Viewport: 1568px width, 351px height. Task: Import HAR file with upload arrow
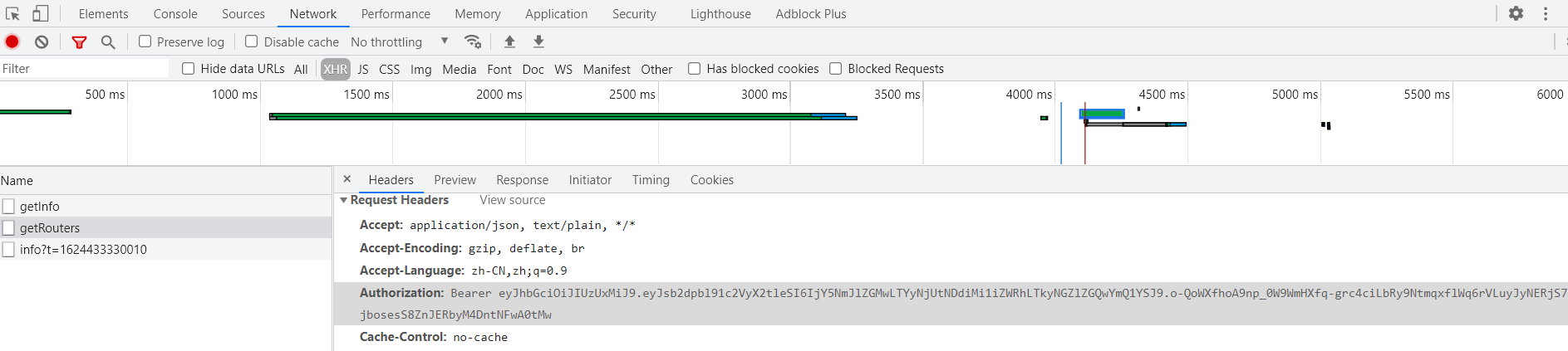(509, 41)
